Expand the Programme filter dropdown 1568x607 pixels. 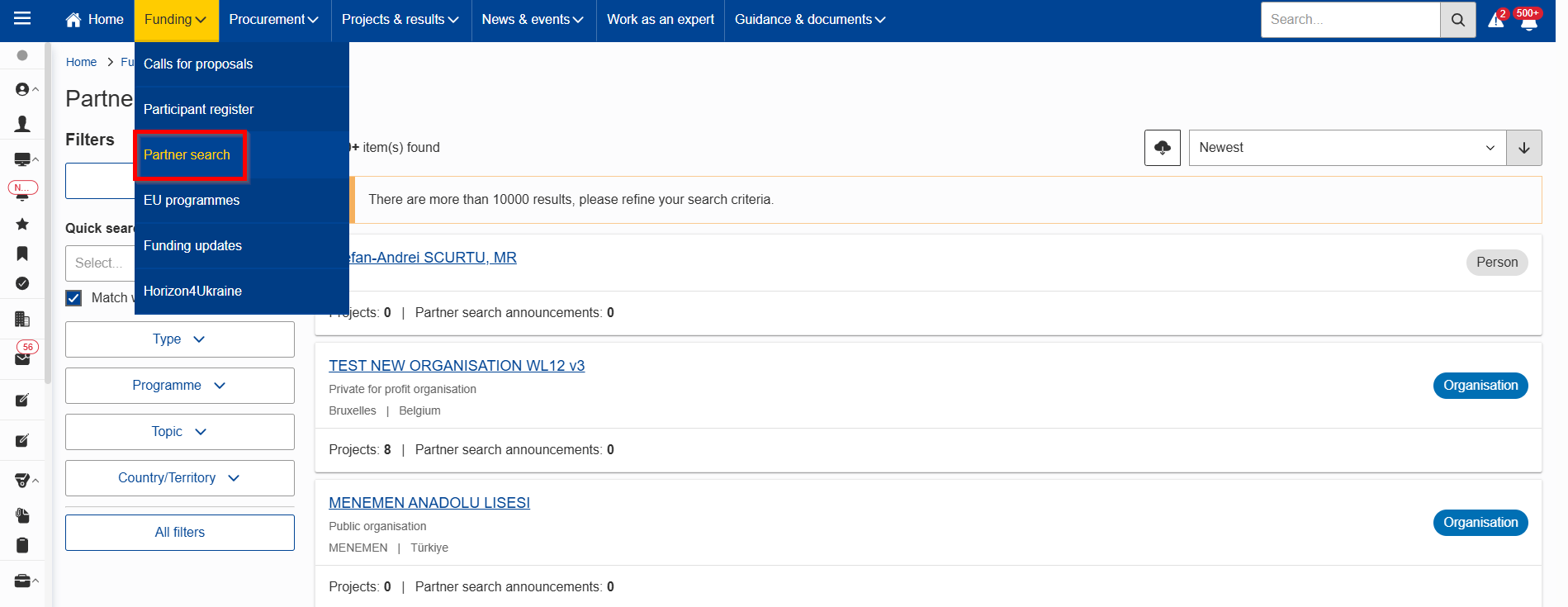(x=180, y=386)
